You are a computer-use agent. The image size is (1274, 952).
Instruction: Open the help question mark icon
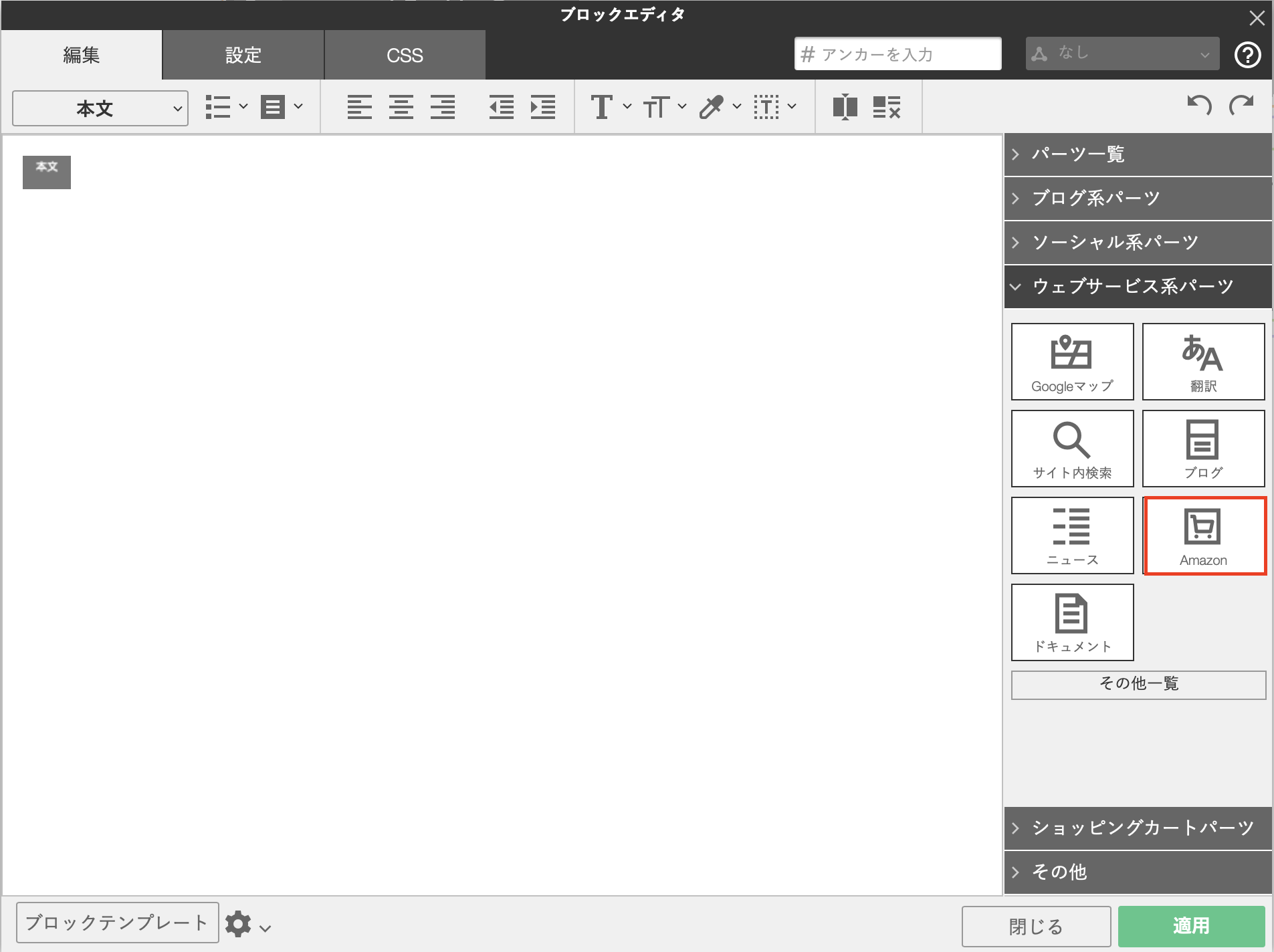(x=1247, y=55)
